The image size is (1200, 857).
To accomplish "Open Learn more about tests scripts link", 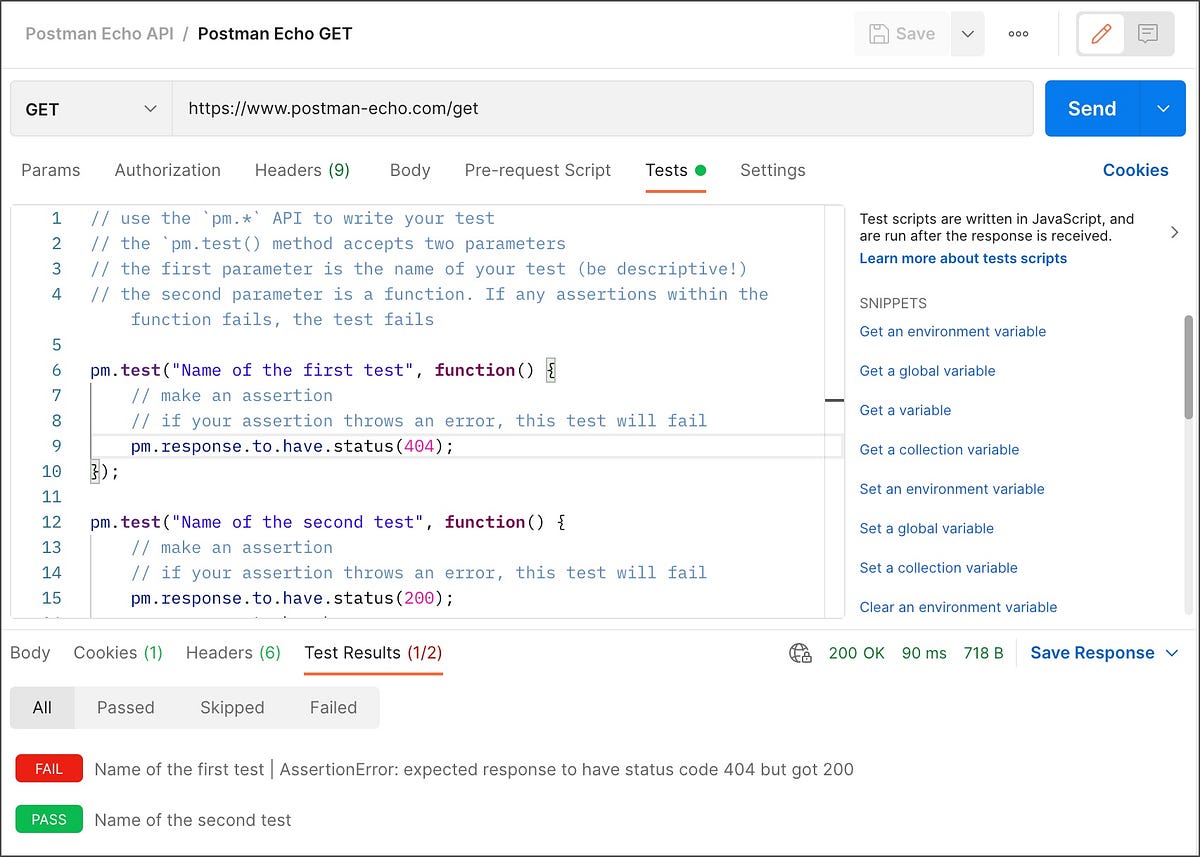I will coord(963,258).
